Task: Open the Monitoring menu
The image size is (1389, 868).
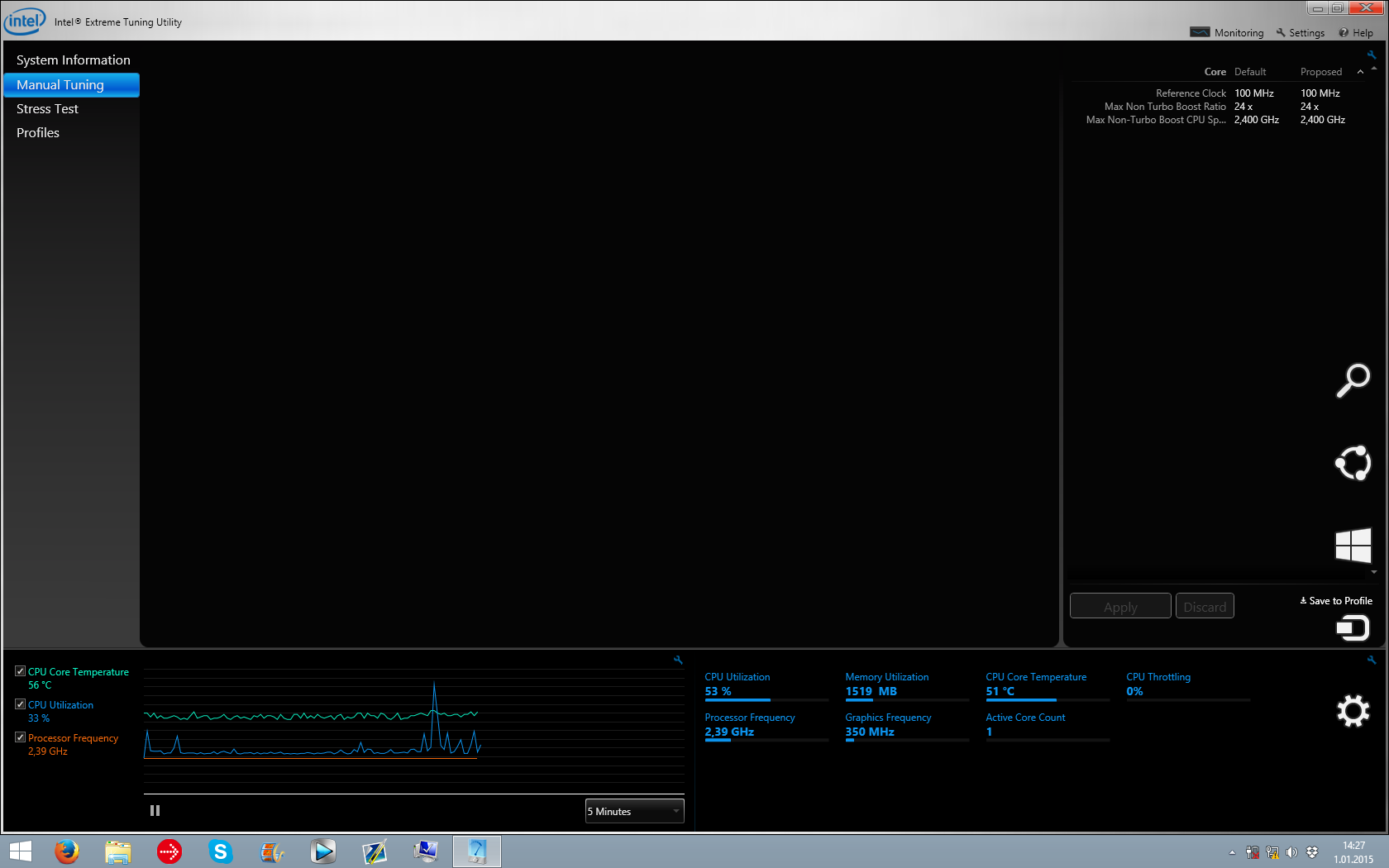Action: tap(1228, 32)
